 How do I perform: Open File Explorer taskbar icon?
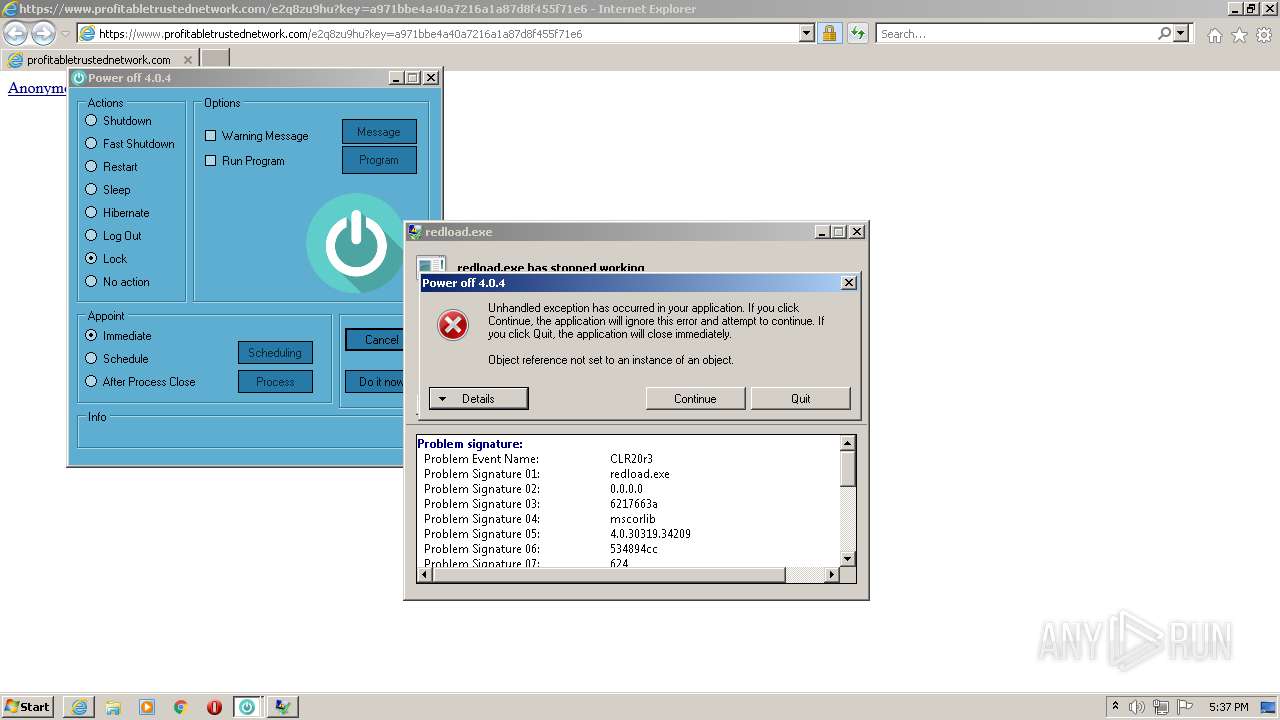click(113, 707)
